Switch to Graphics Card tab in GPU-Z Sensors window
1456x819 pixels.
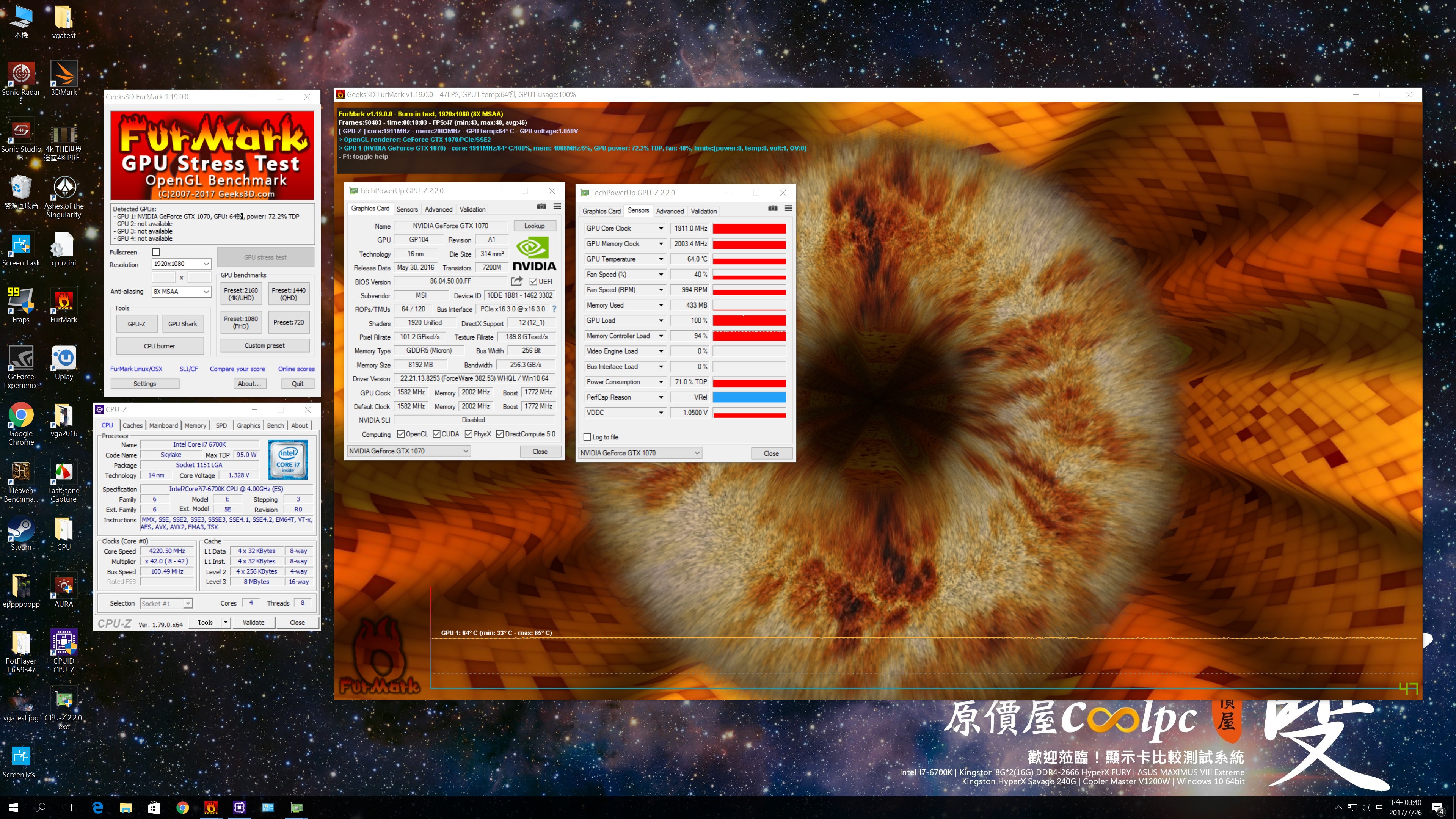click(601, 211)
